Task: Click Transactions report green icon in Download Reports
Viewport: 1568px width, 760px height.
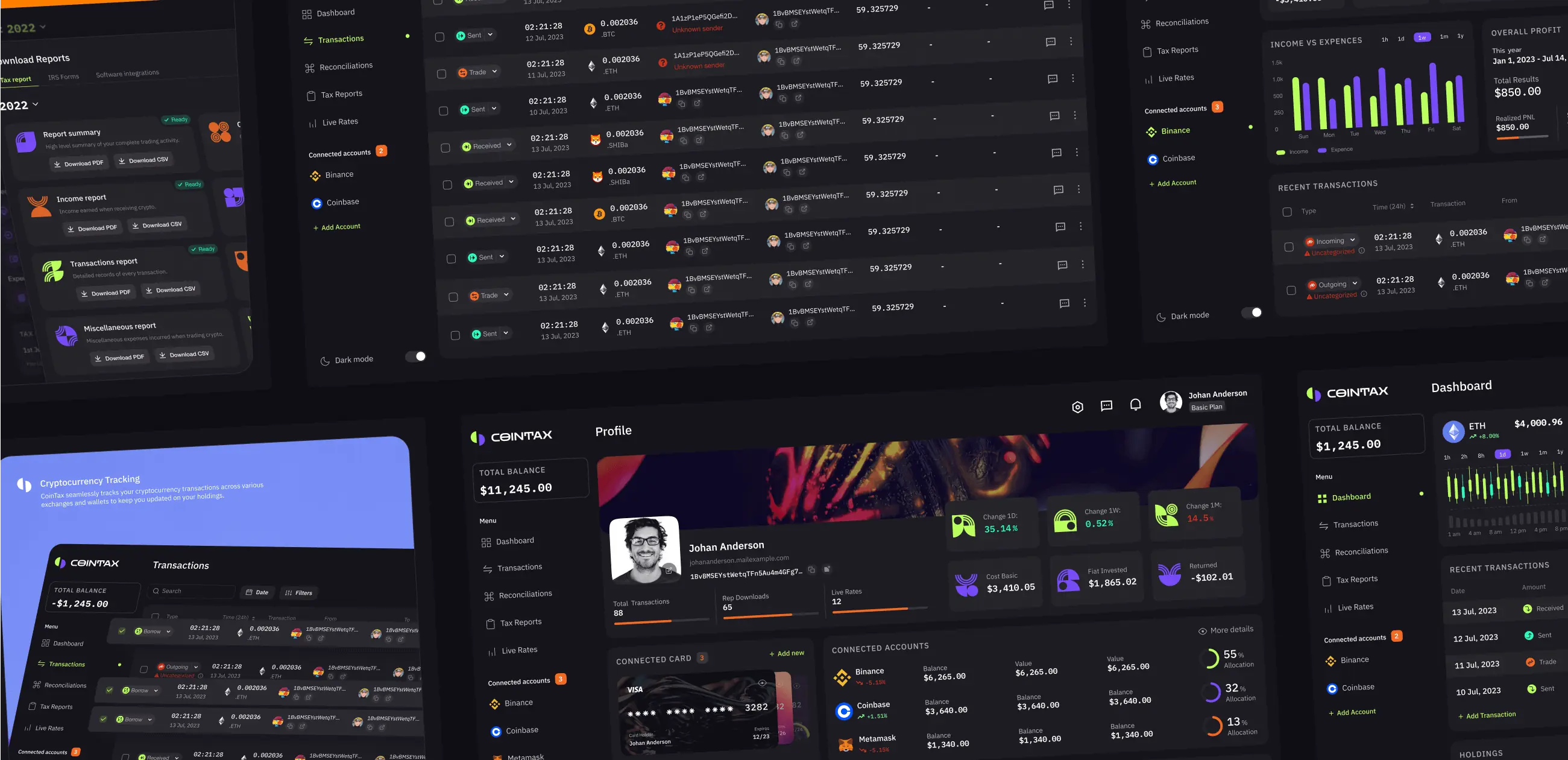Action: [53, 270]
